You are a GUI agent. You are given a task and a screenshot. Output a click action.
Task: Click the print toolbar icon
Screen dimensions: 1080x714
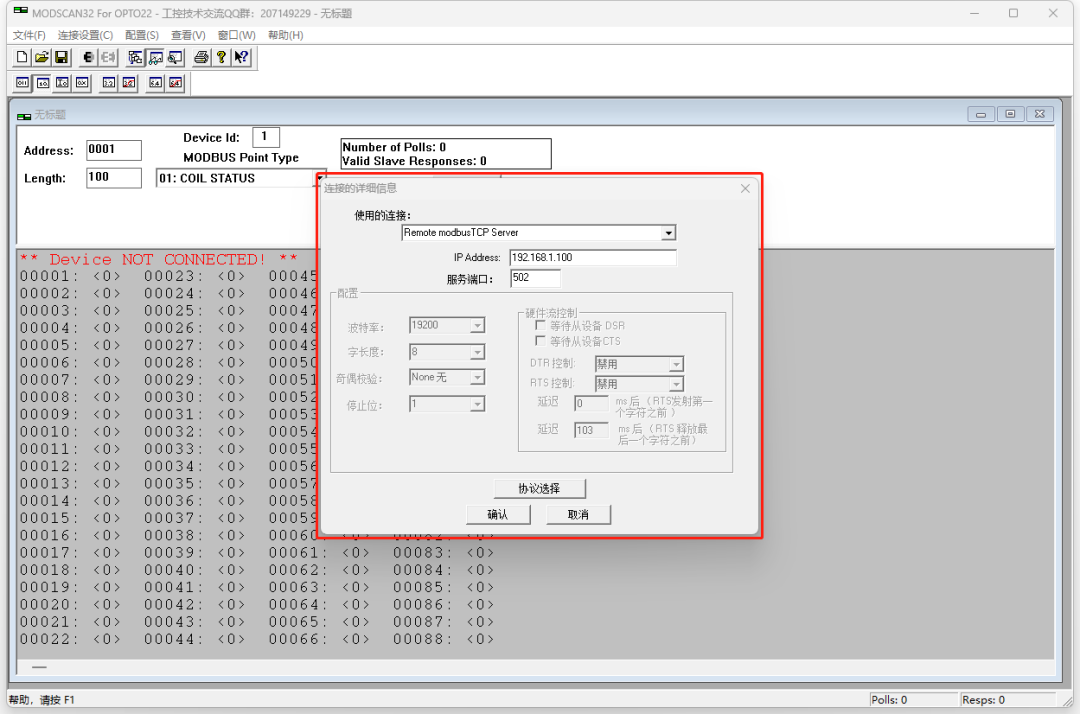tap(202, 57)
